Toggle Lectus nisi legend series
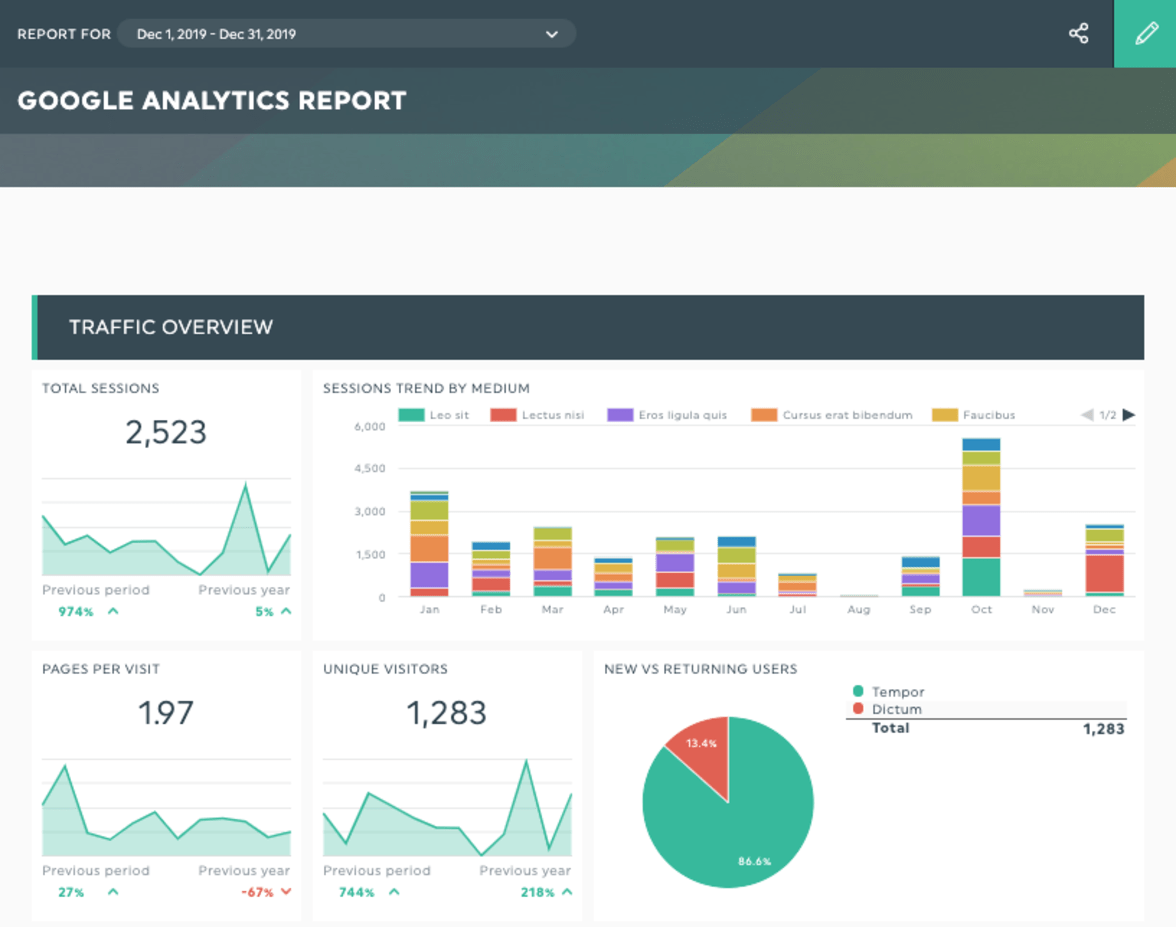 pos(537,415)
